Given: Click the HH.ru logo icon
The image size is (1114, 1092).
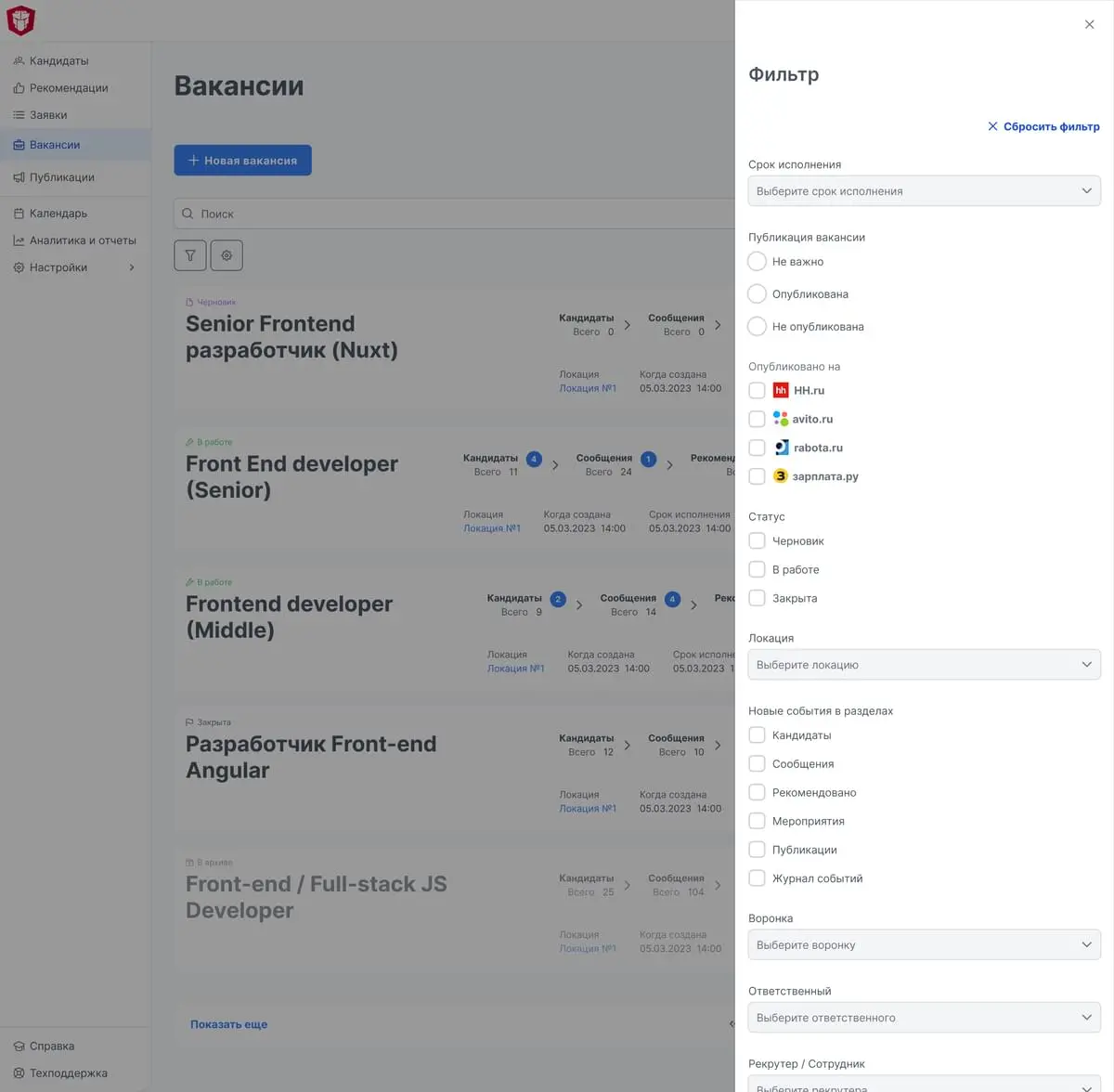Looking at the screenshot, I should [x=781, y=391].
